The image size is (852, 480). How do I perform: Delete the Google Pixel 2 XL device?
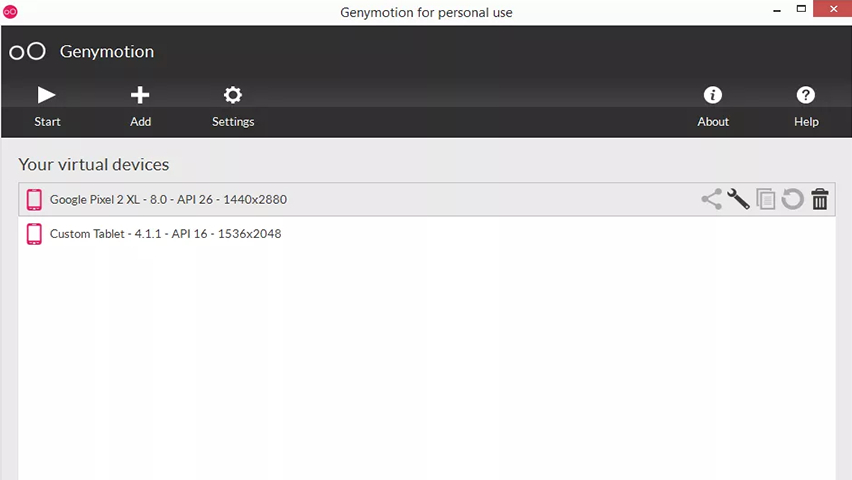(x=820, y=199)
